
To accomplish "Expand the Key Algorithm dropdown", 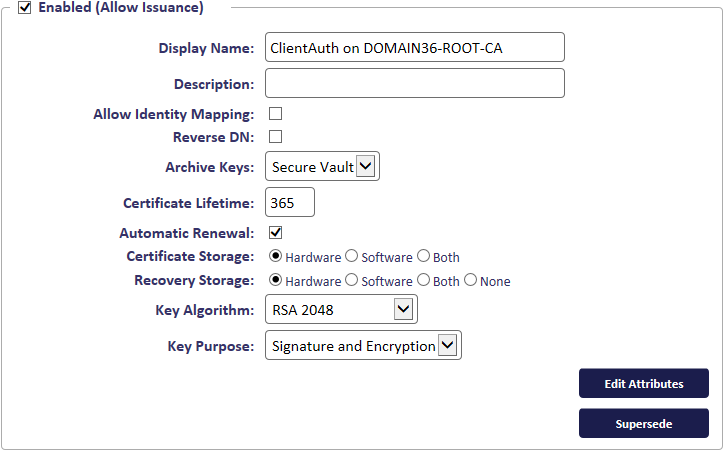I will pyautogui.click(x=341, y=309).
